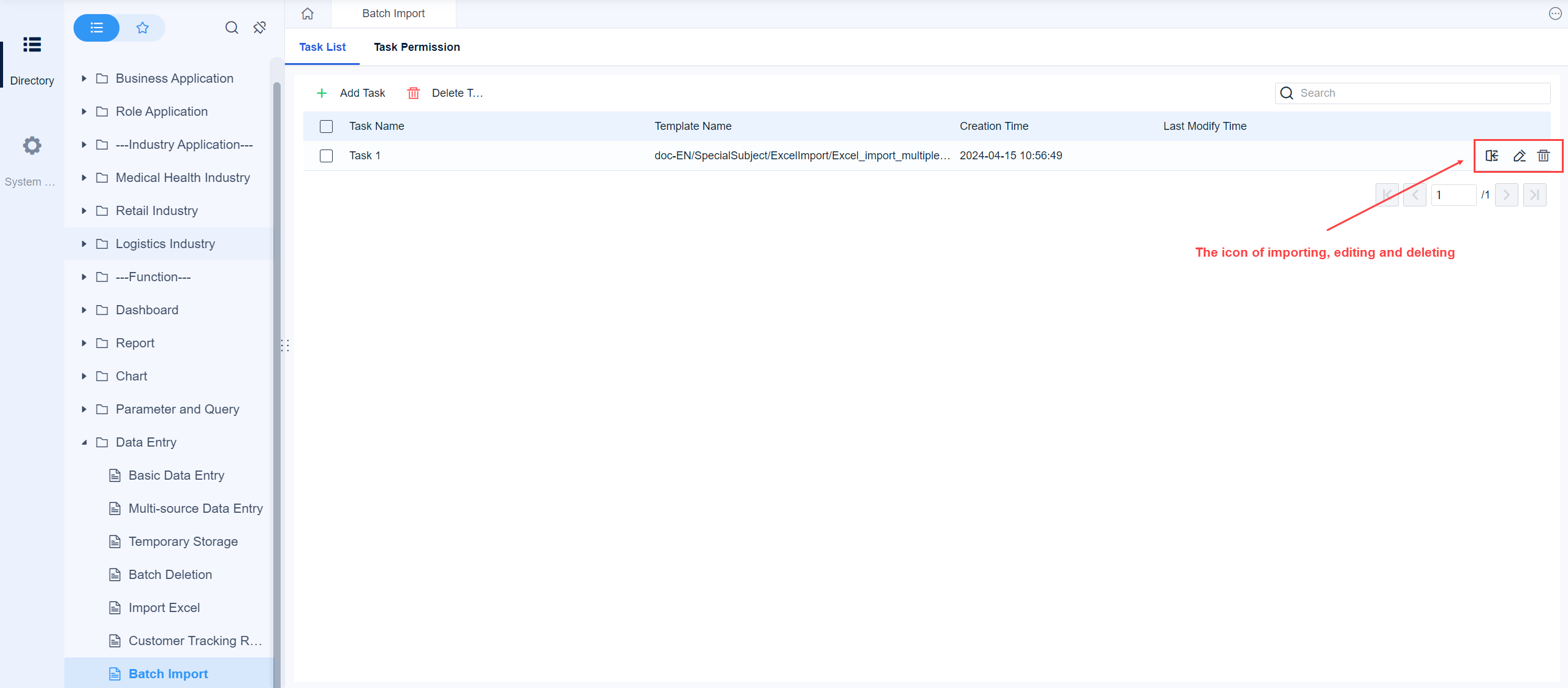Select the Batch Import top tab

click(393, 13)
